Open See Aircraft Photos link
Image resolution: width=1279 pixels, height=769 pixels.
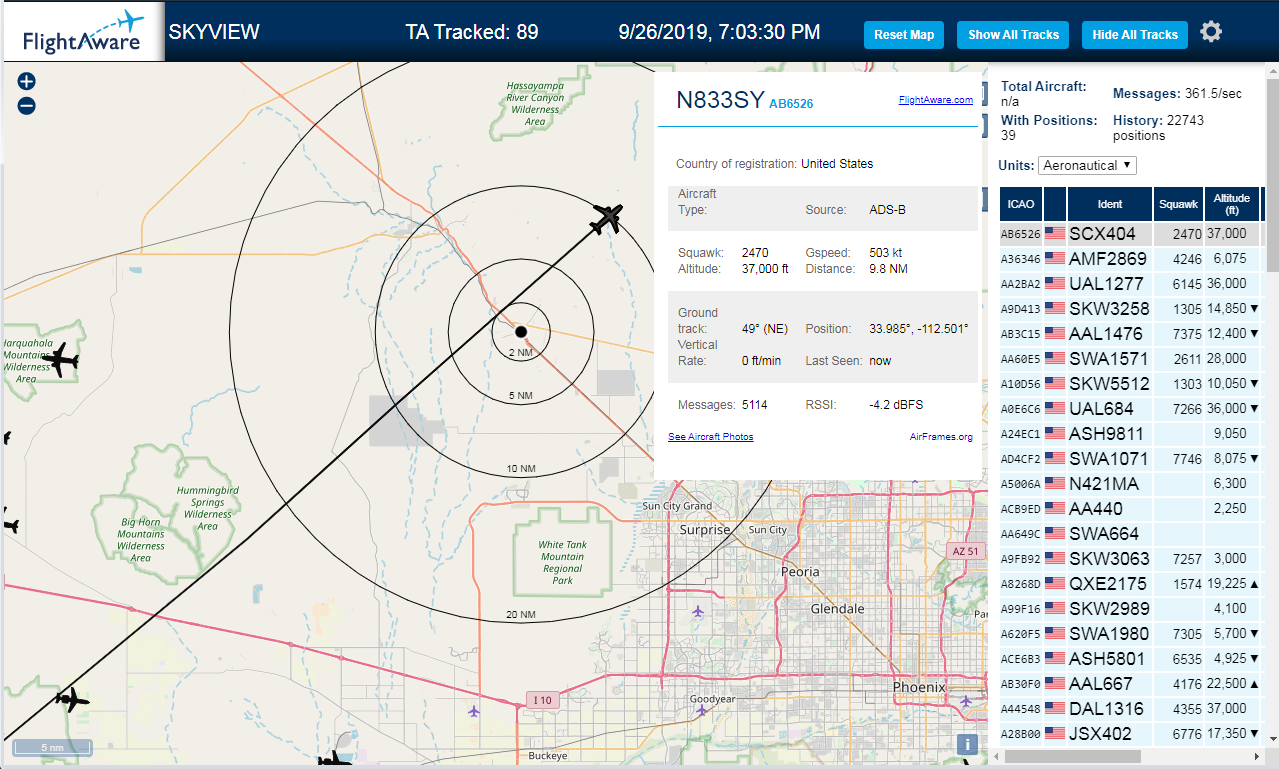click(710, 436)
